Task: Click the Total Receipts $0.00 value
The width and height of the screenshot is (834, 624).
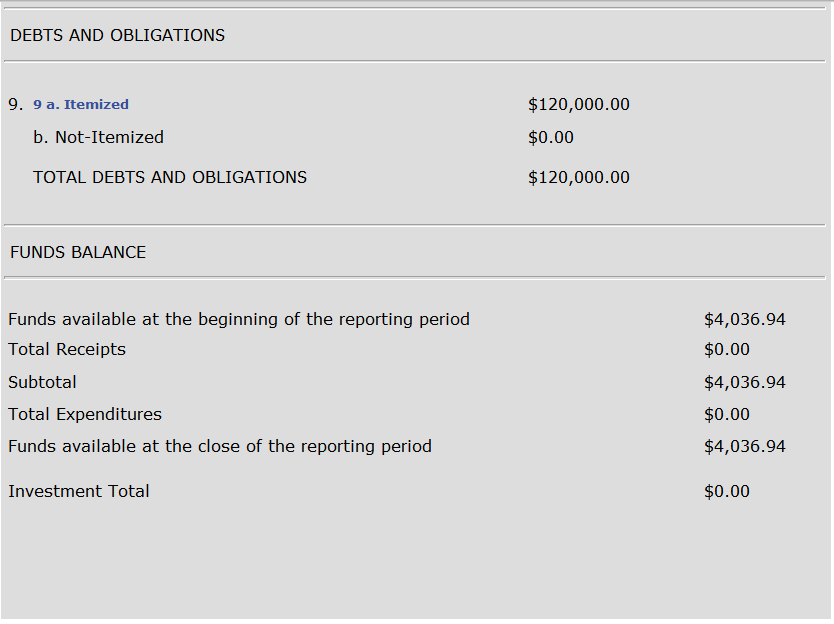Action: [x=727, y=349]
